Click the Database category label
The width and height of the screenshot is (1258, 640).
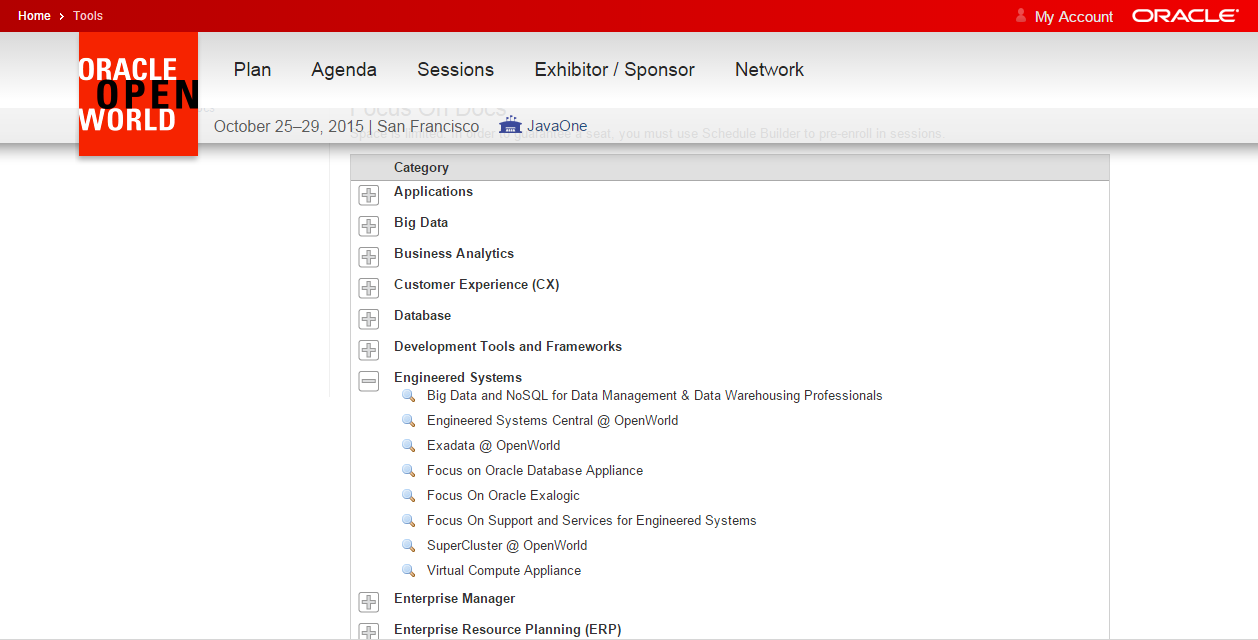(x=423, y=316)
